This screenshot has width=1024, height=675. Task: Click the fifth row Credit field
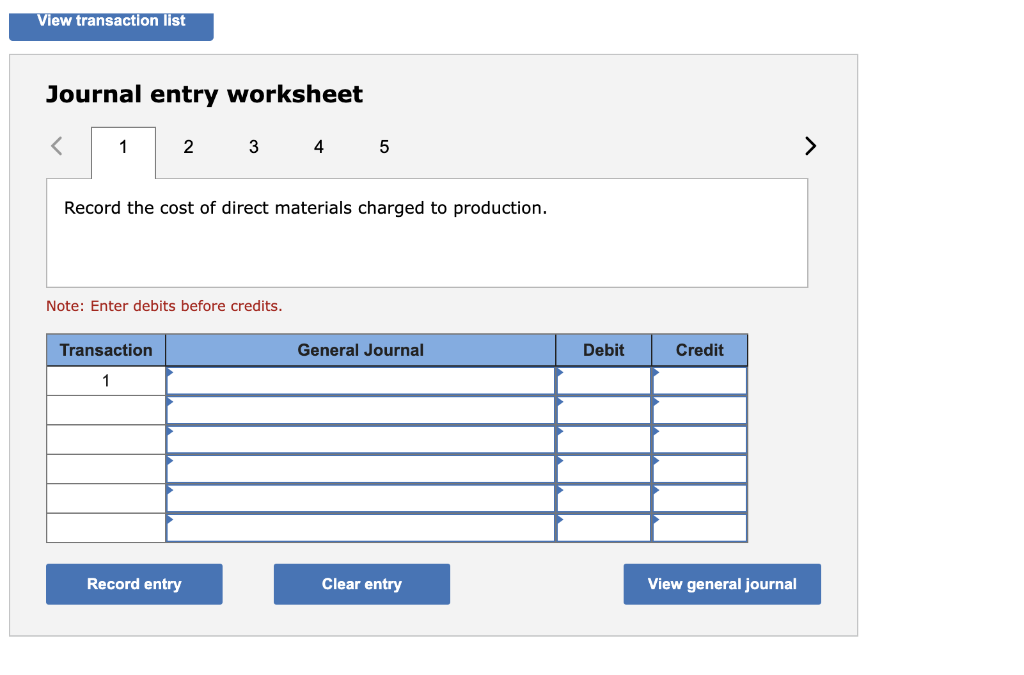[x=699, y=499]
